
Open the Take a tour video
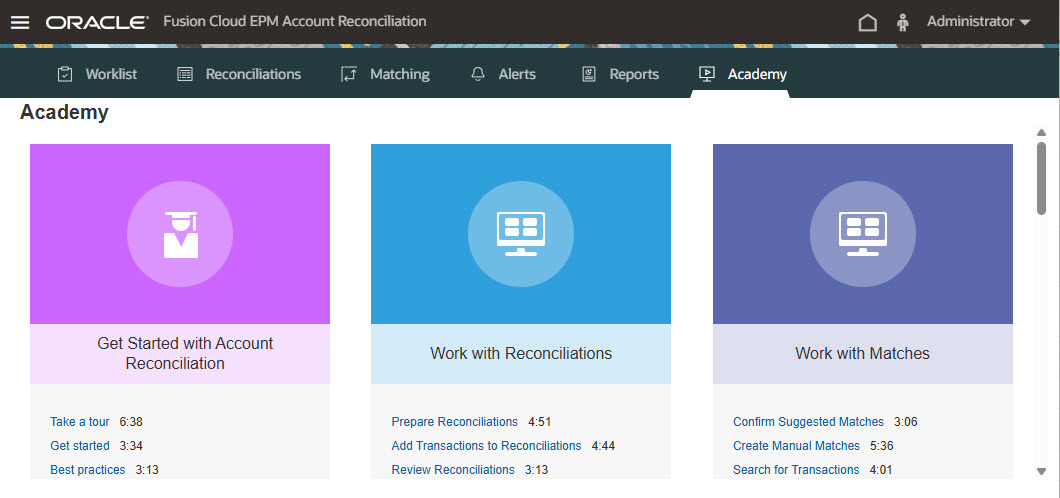coord(80,422)
